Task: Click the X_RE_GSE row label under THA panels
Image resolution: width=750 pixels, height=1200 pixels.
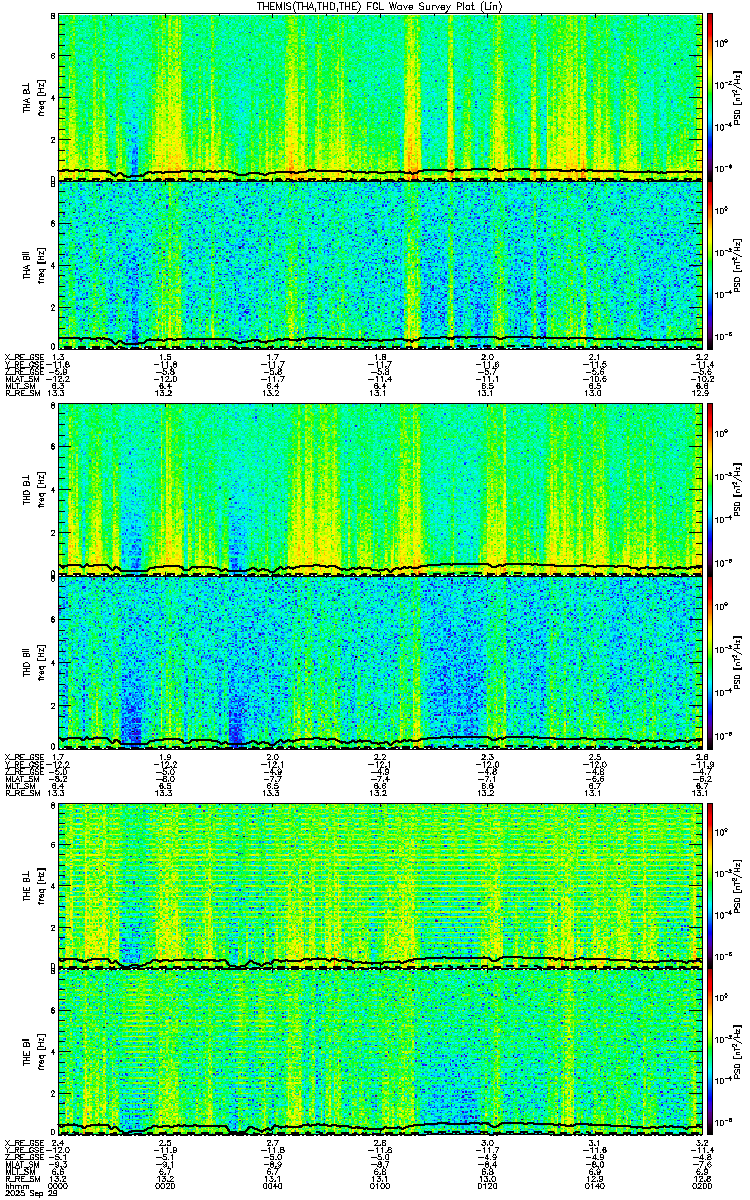Action: tap(19, 357)
